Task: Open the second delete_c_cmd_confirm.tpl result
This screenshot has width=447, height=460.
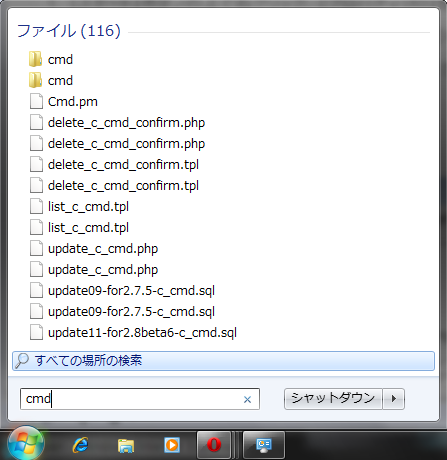Action: click(123, 186)
